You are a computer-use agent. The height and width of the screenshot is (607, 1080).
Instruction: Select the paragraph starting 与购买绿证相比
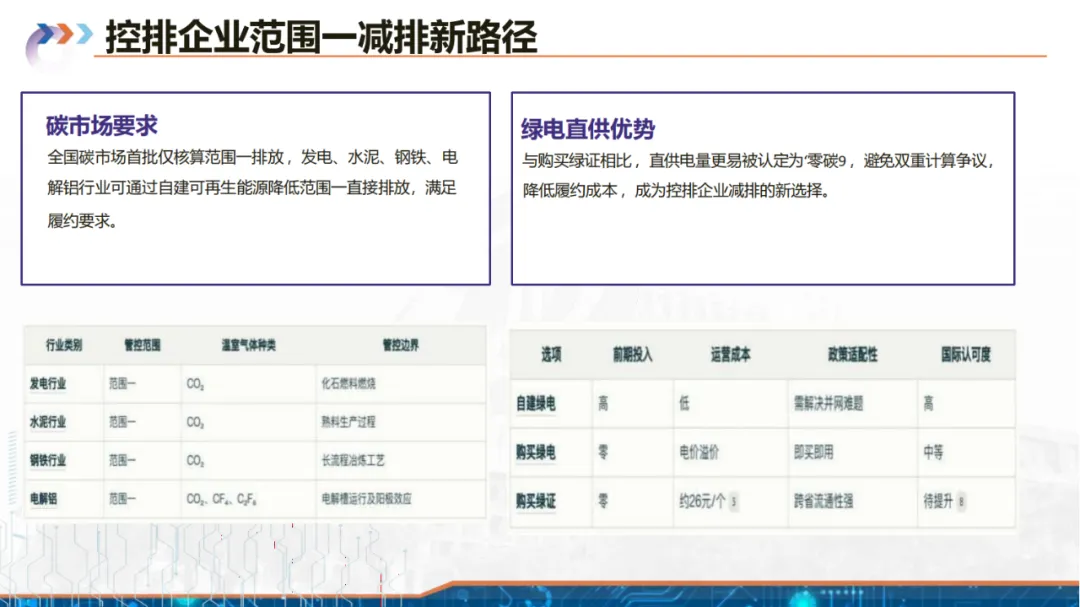tap(758, 176)
